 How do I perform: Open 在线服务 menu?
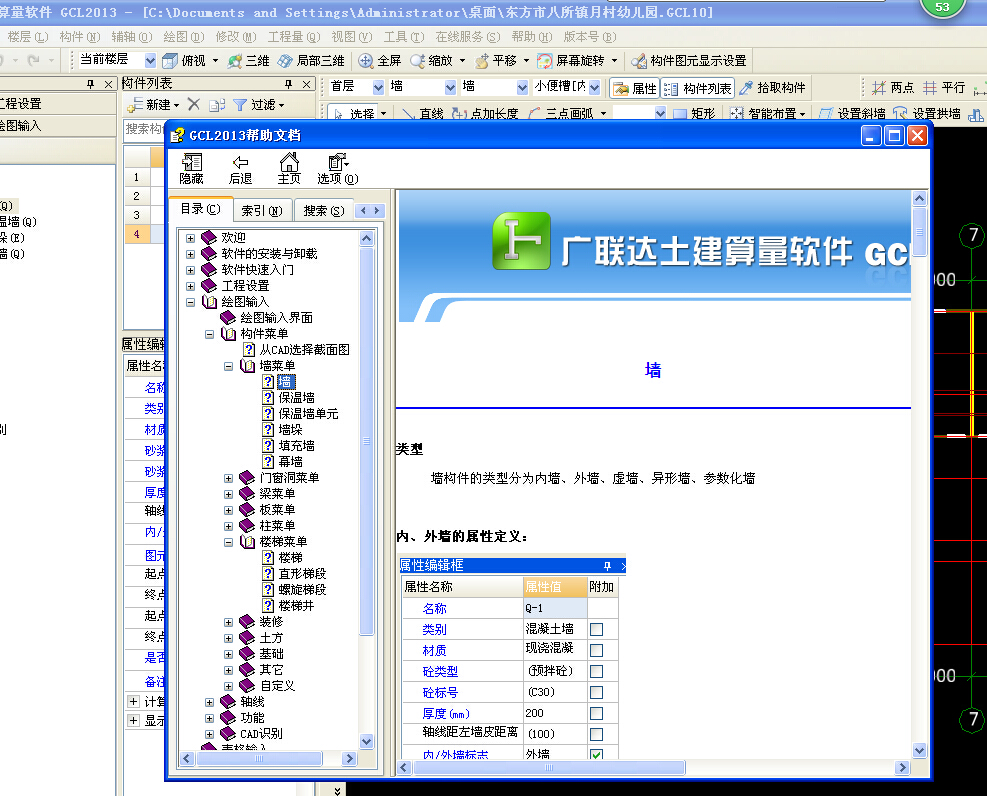[x=467, y=37]
